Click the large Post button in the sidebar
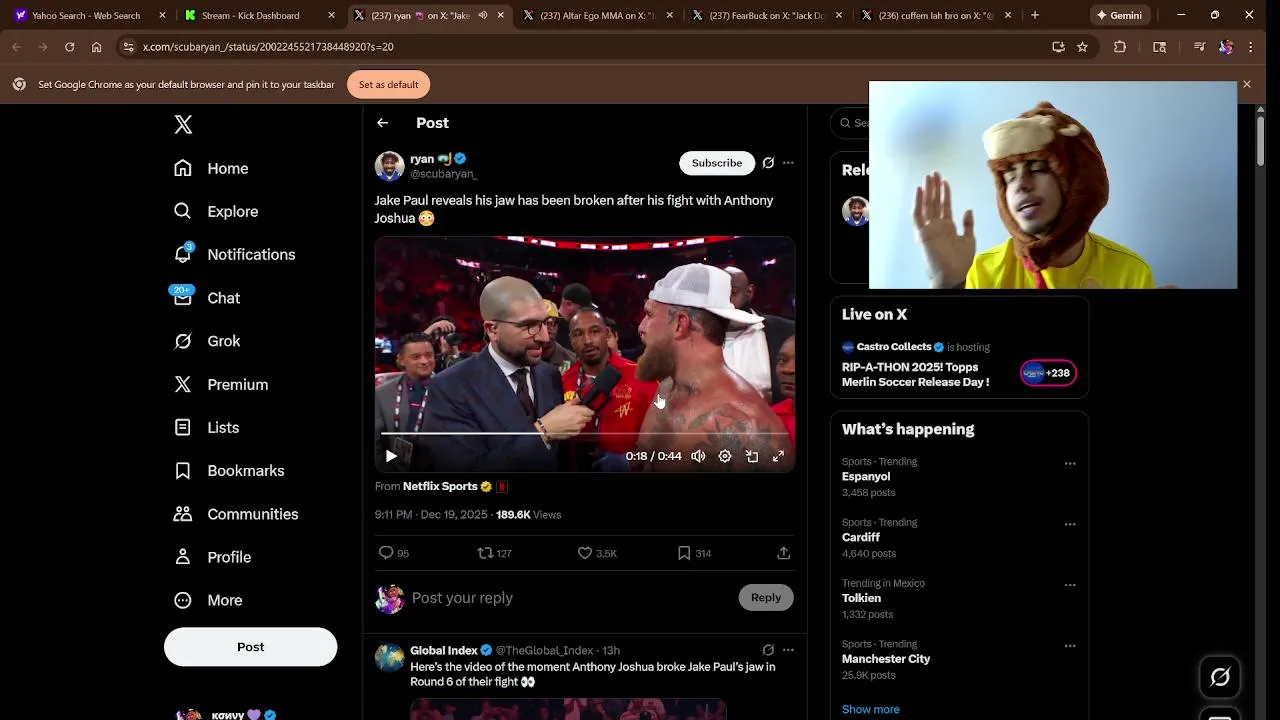This screenshot has height=720, width=1280. click(x=251, y=647)
